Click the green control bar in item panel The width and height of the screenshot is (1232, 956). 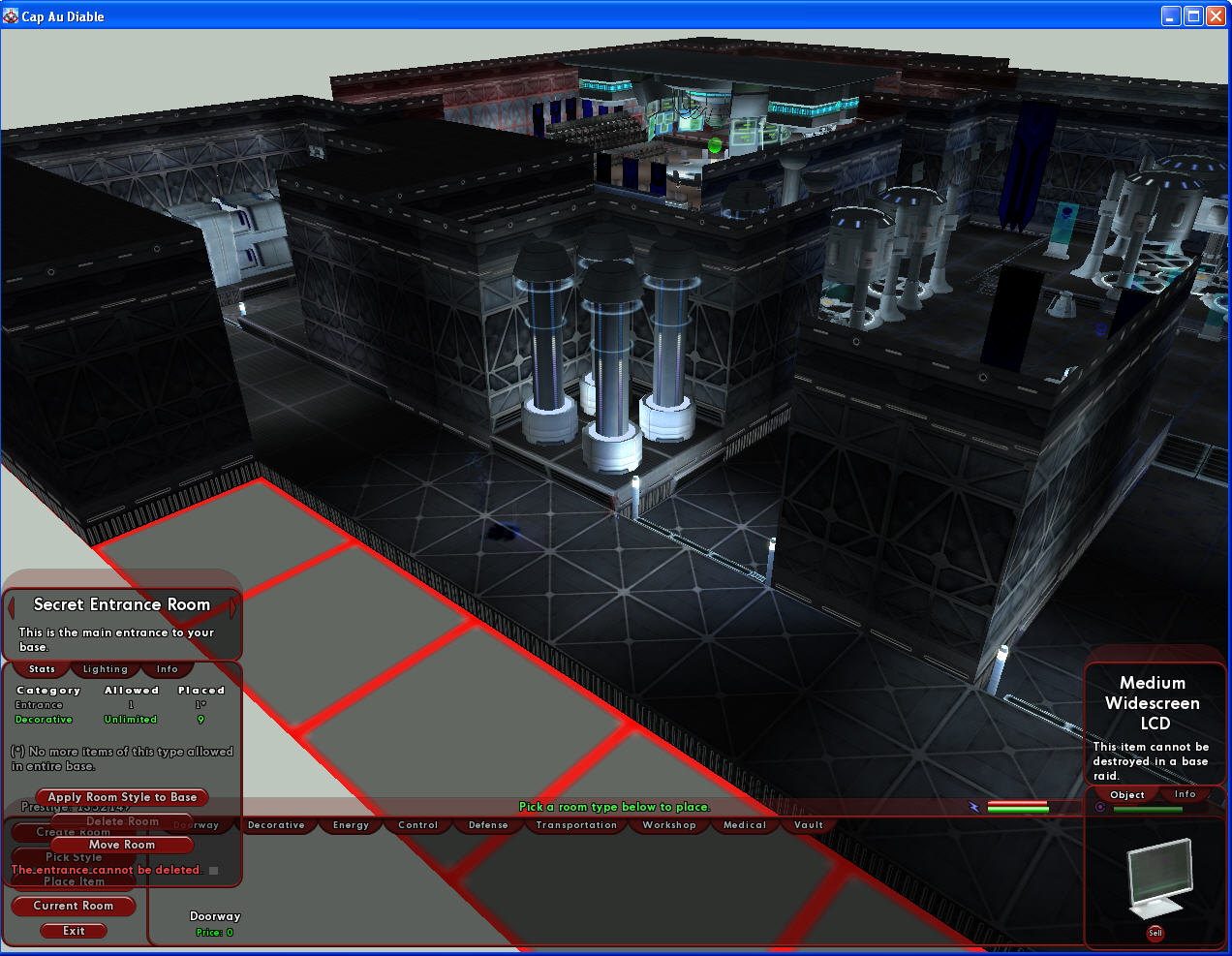coord(1148,809)
